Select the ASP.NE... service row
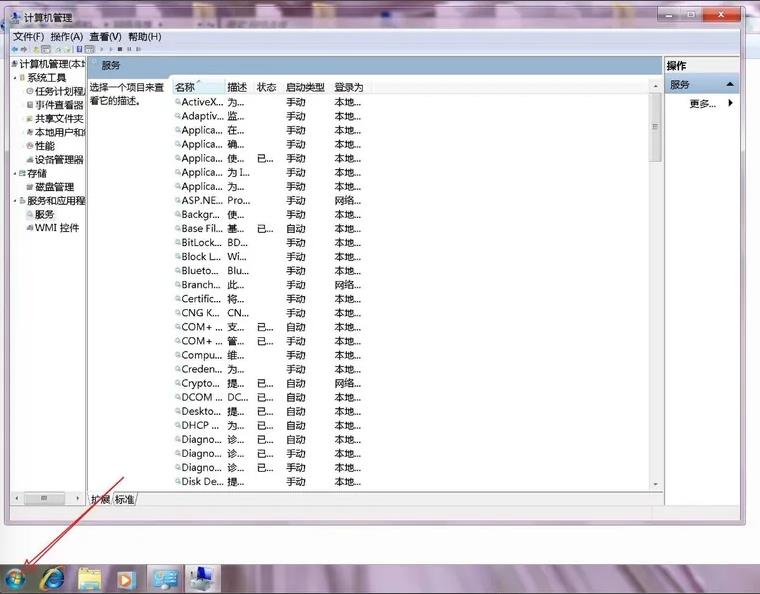Viewport: 760px width, 594px height. point(268,200)
